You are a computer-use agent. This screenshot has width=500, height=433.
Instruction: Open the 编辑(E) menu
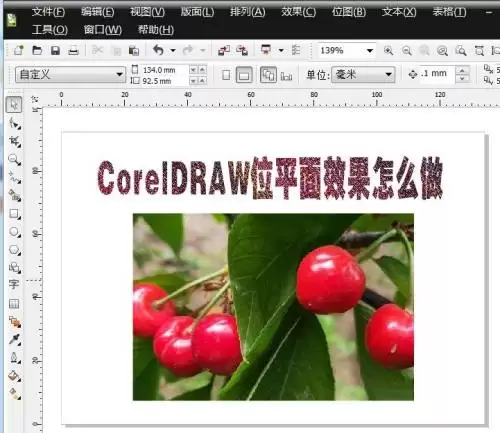pos(98,12)
